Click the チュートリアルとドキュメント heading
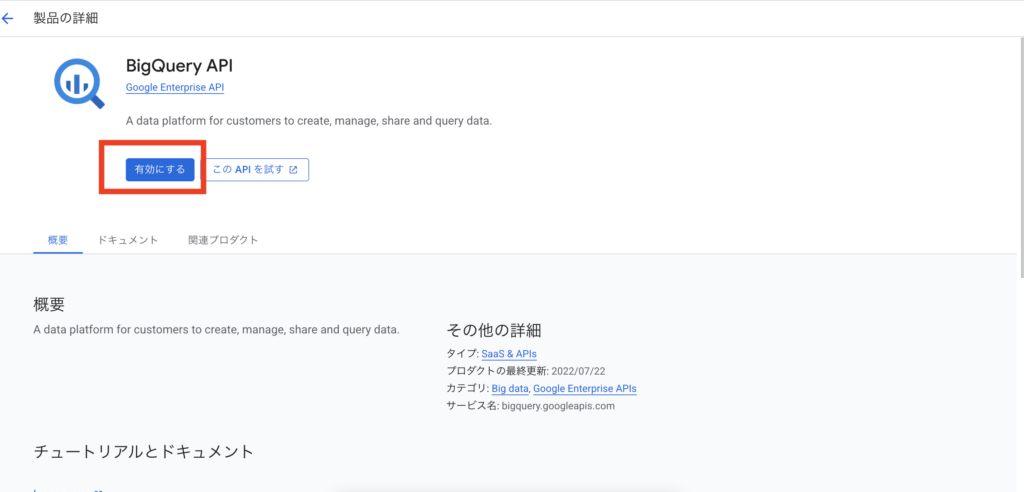This screenshot has height=492, width=1024. [x=143, y=451]
